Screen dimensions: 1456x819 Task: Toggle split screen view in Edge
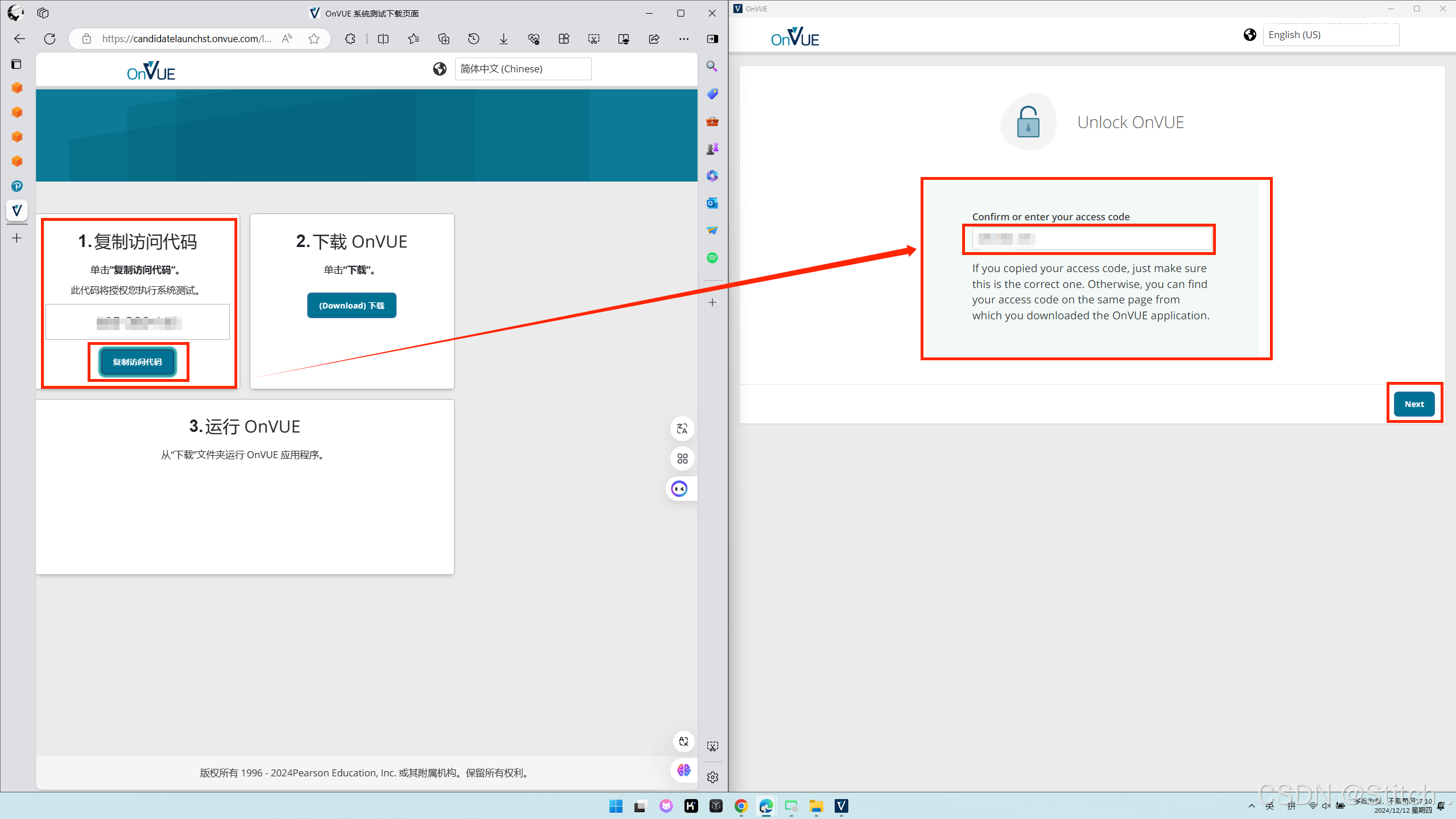point(383,39)
